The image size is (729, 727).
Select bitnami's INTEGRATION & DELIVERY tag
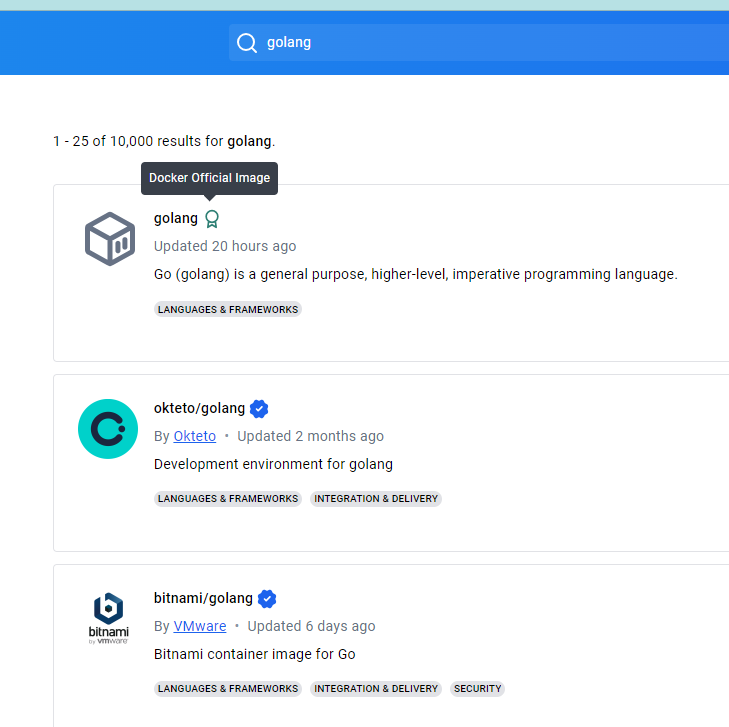(x=376, y=689)
